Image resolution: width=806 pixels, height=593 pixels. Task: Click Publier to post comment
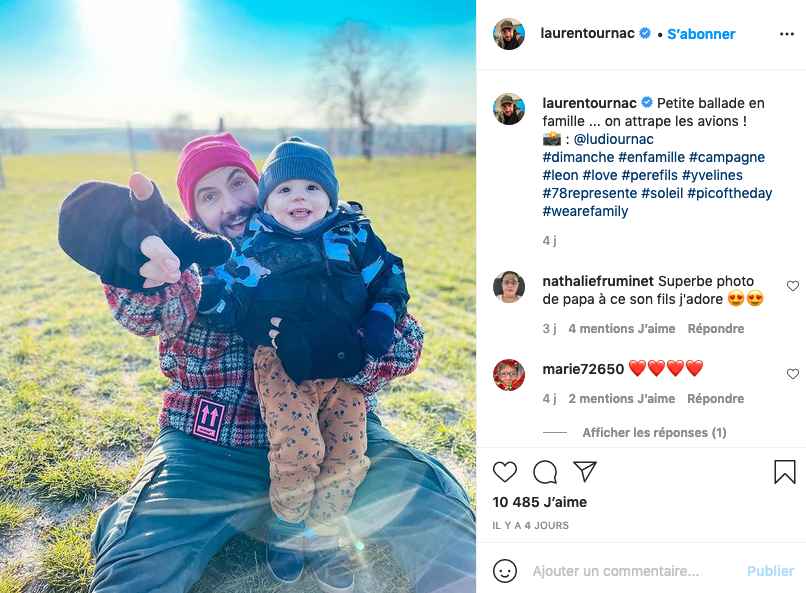coord(771,571)
